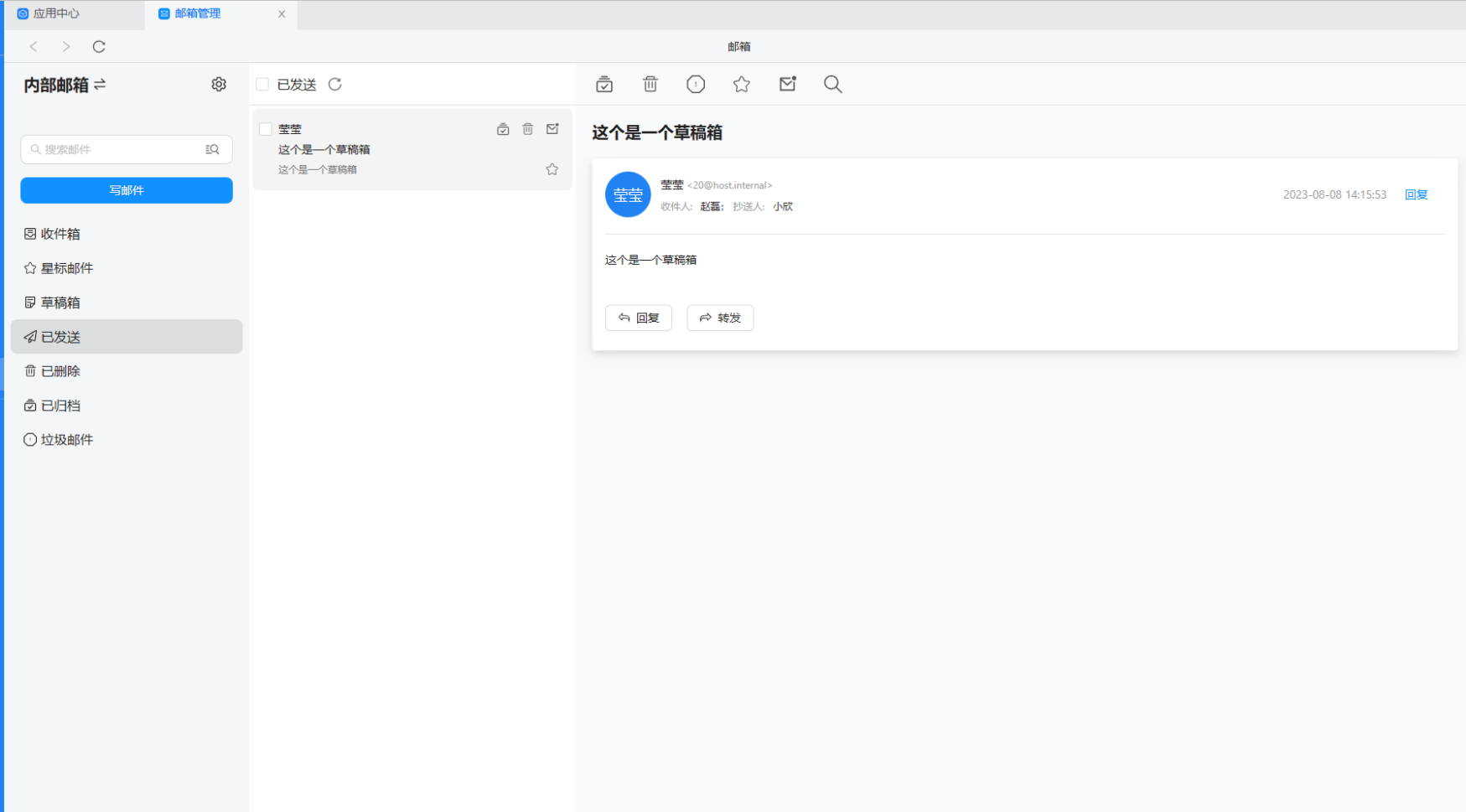
Task: Open advanced search filter in the search box
Action: (213, 149)
